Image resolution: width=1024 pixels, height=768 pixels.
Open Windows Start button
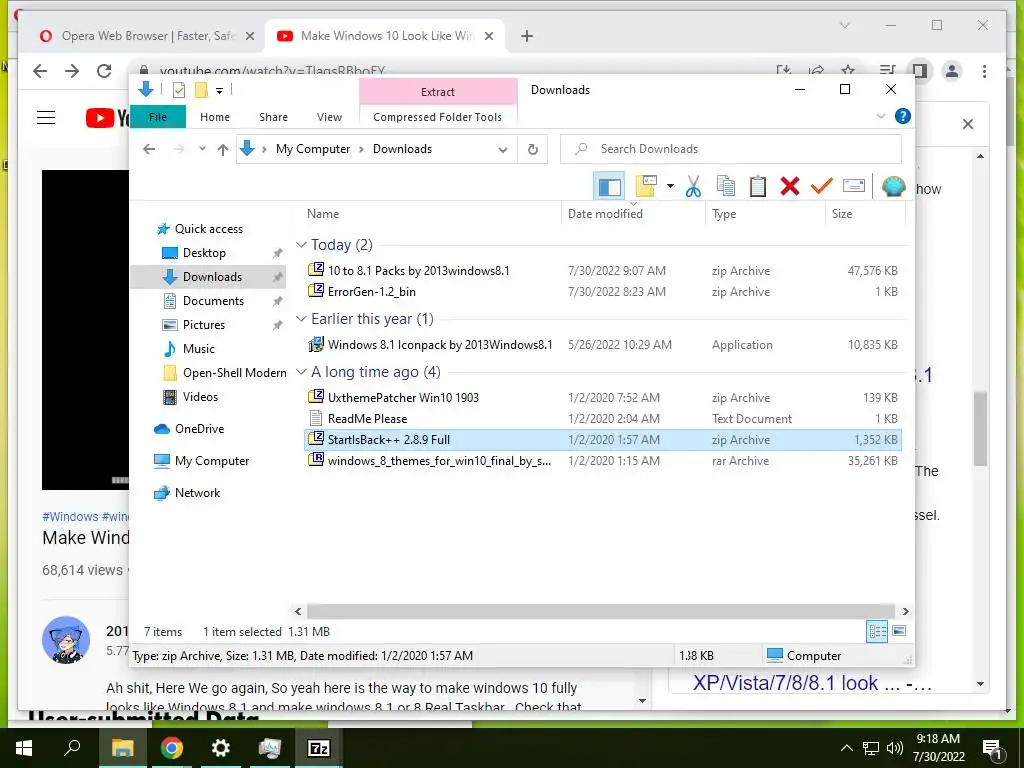click(24, 748)
